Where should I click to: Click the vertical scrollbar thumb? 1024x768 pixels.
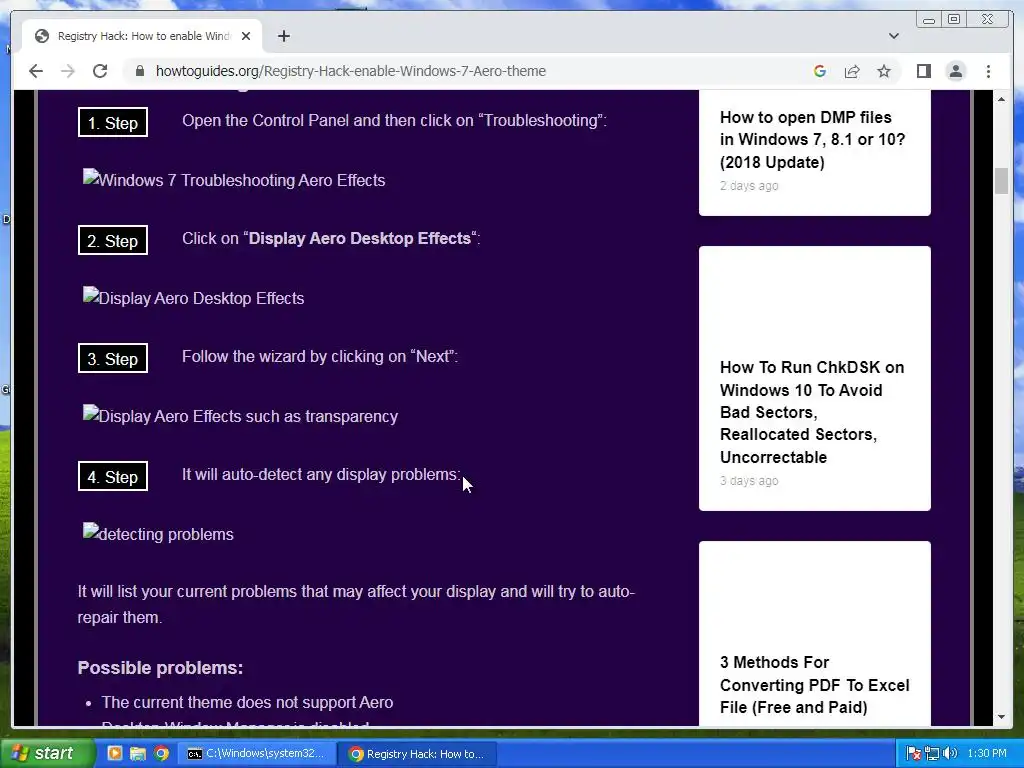pyautogui.click(x=1001, y=181)
